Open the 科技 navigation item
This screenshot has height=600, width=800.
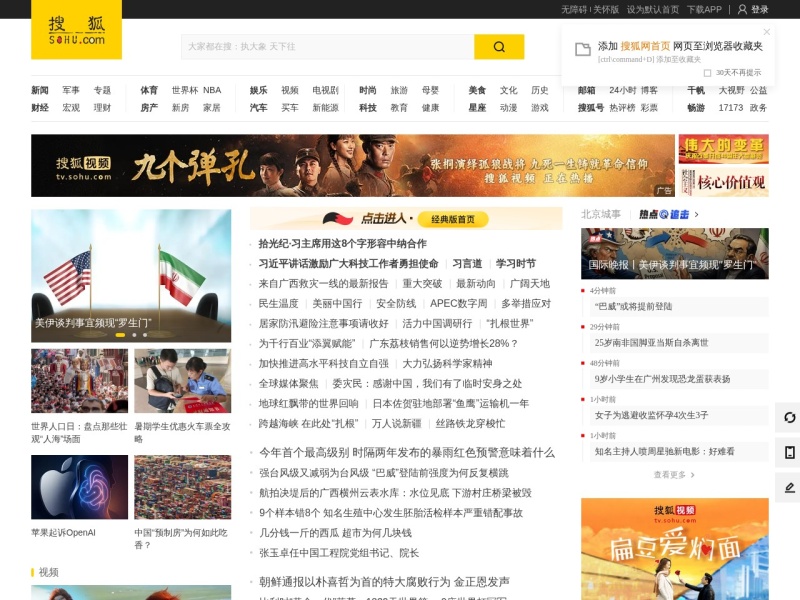tap(367, 108)
